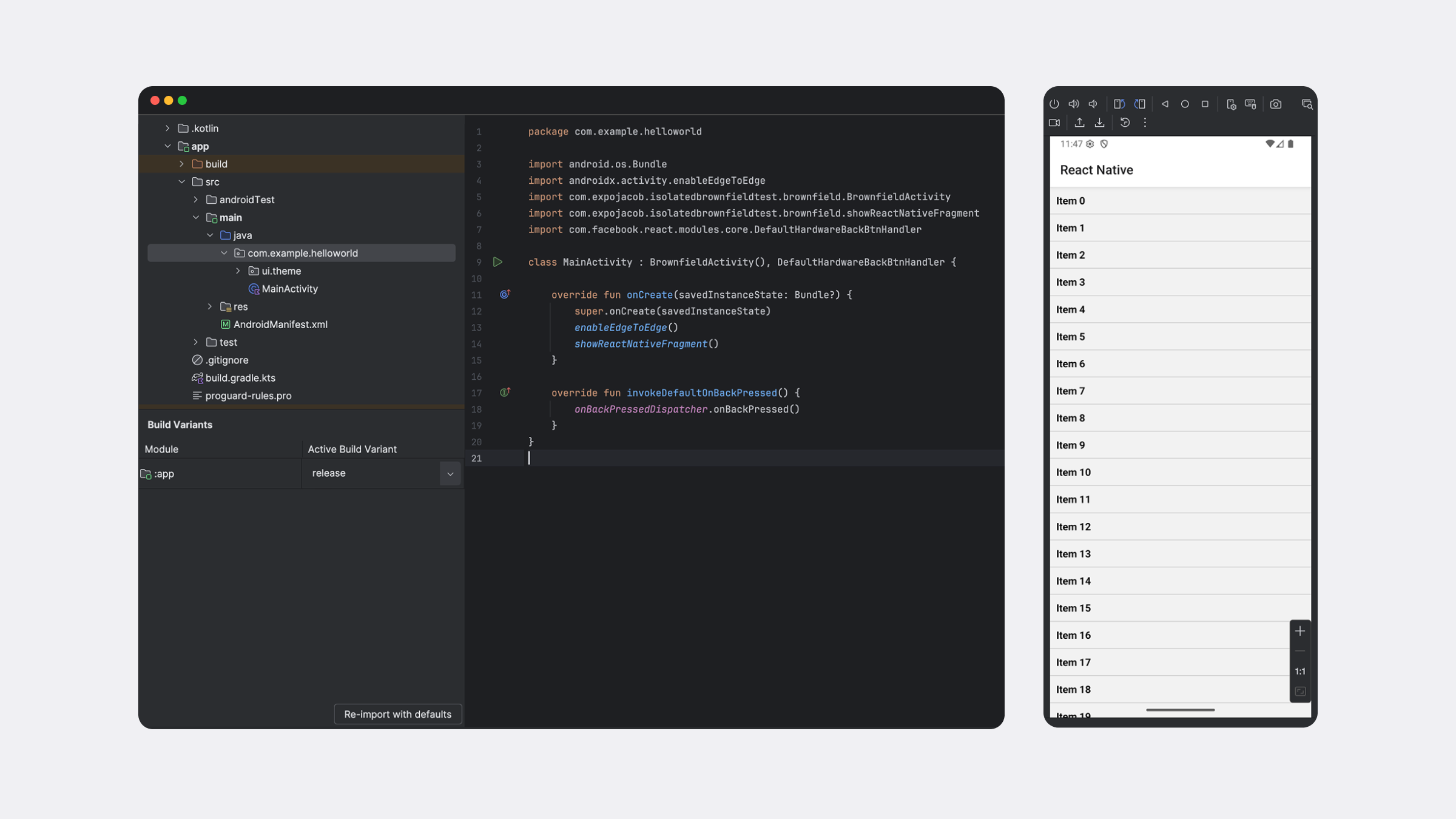Viewport: 1456px width, 819px height.
Task: Tap Item 7 in emulator list
Action: click(1180, 391)
